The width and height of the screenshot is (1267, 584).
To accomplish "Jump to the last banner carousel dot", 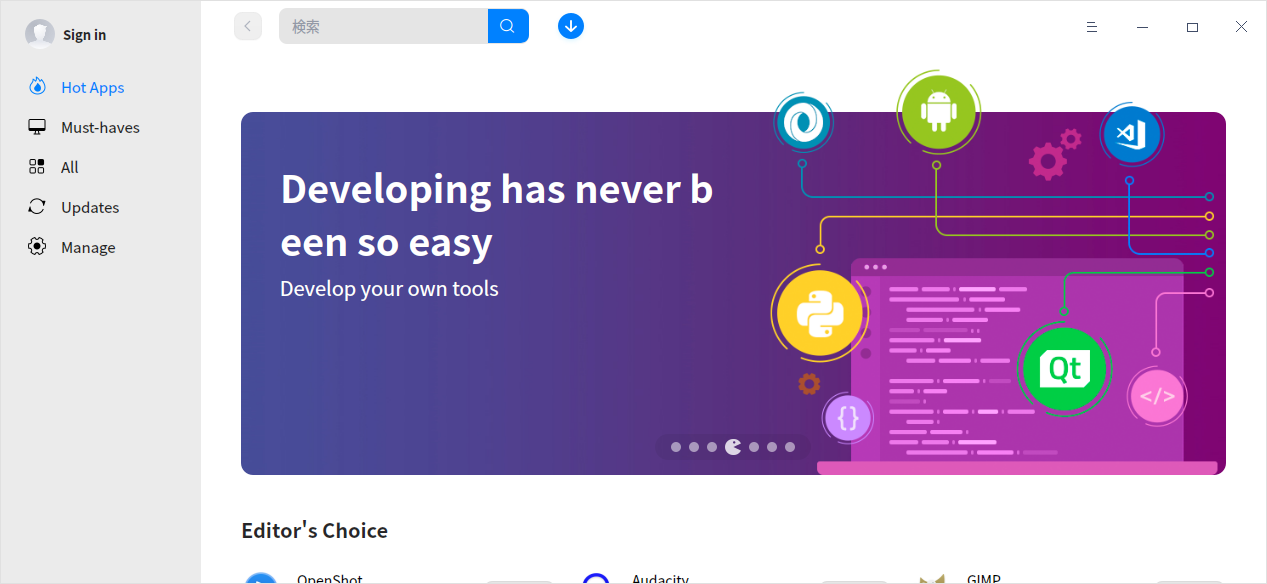I will (790, 447).
